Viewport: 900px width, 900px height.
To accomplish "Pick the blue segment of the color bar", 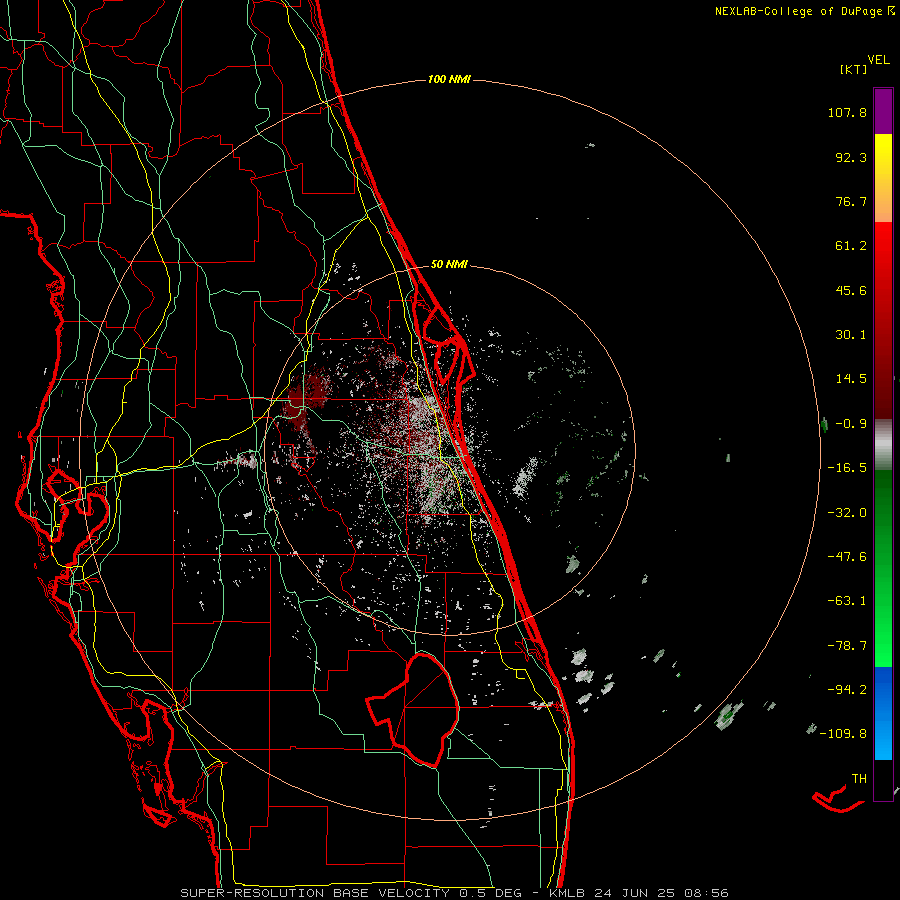I will (883, 713).
